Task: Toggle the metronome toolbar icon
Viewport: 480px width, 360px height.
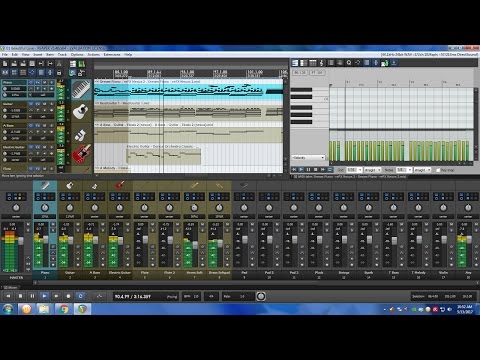Action: (59, 63)
